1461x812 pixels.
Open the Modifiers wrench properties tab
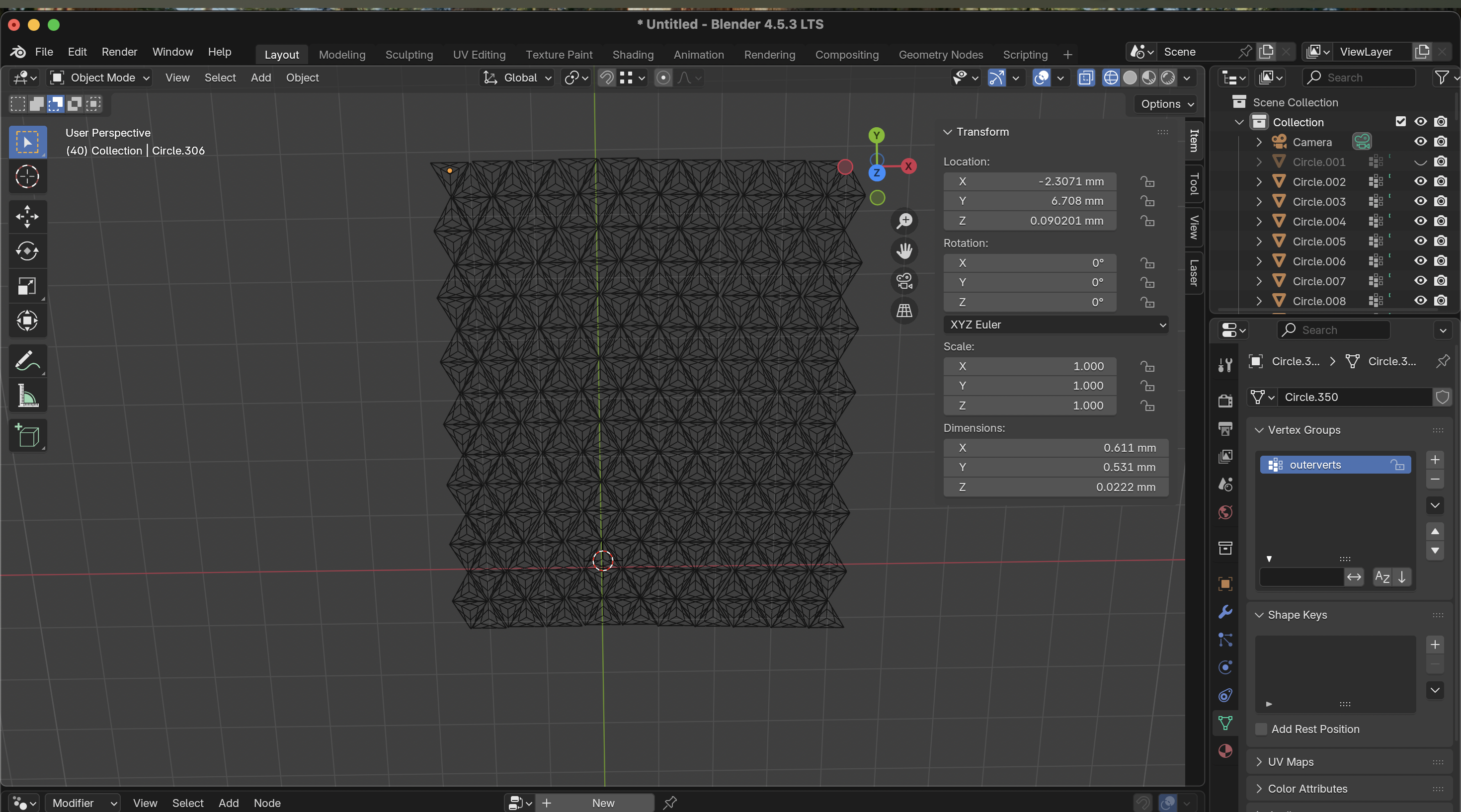[1225, 612]
